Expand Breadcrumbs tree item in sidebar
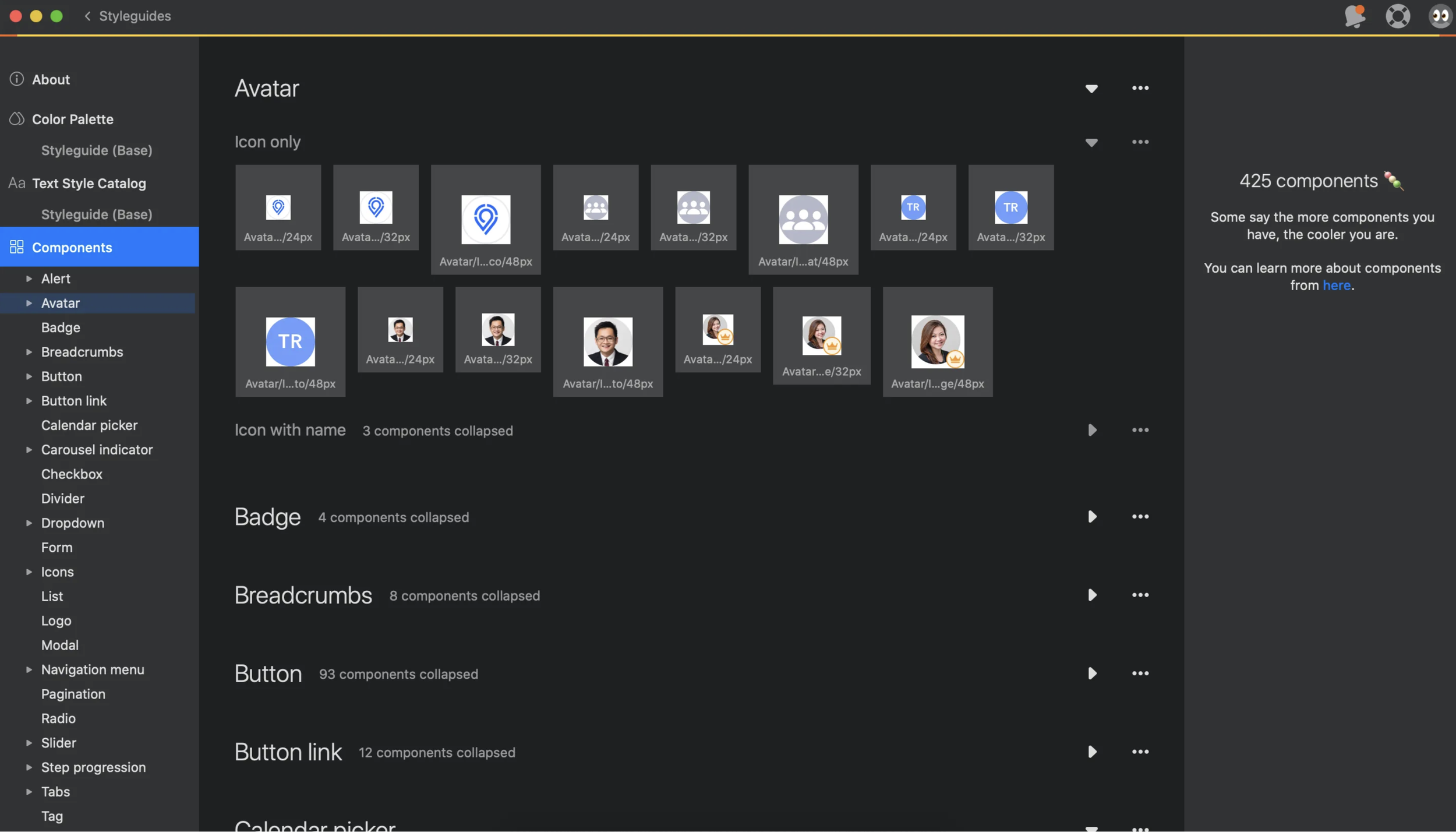Image resolution: width=1456 pixels, height=832 pixels. tap(29, 352)
